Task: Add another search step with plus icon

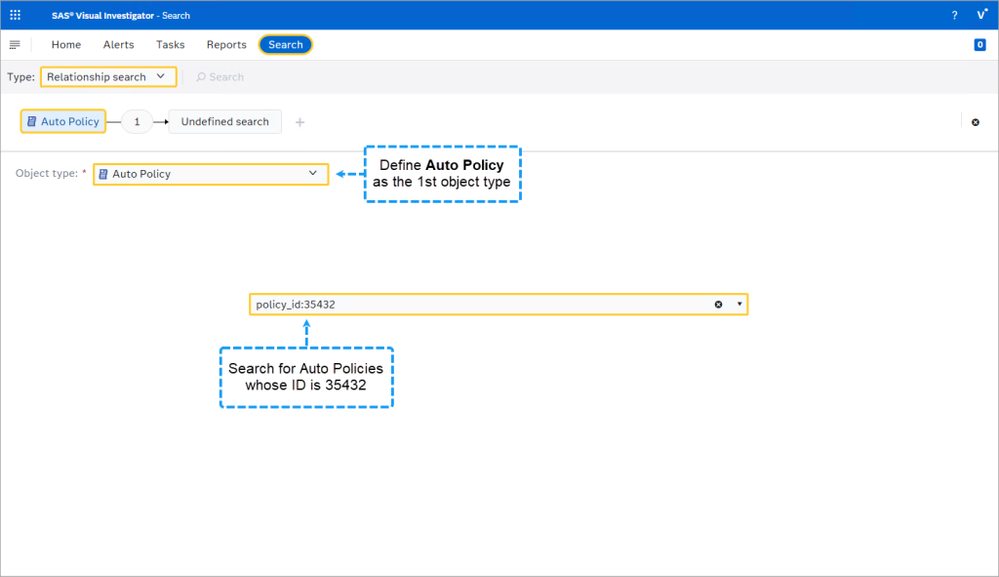Action: (x=300, y=122)
